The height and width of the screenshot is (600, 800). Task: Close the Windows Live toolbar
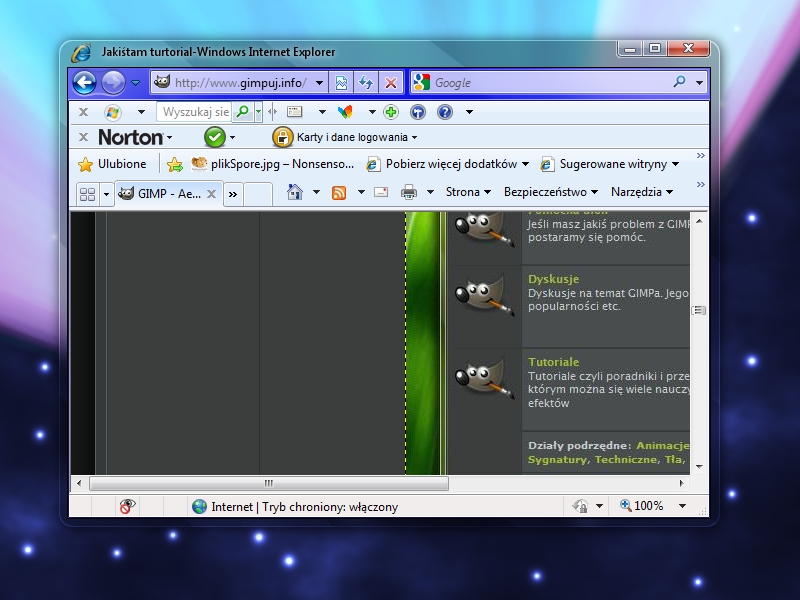(84, 112)
